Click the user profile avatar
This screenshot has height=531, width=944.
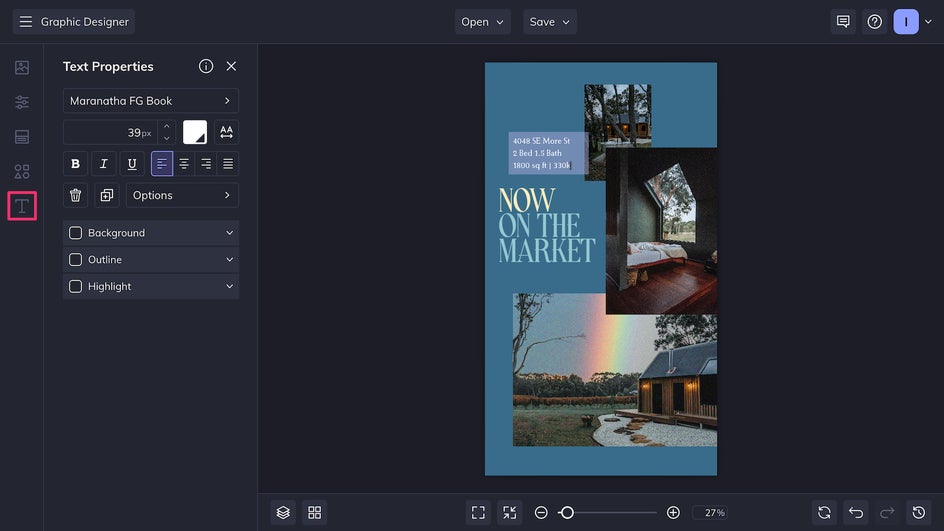pos(905,22)
